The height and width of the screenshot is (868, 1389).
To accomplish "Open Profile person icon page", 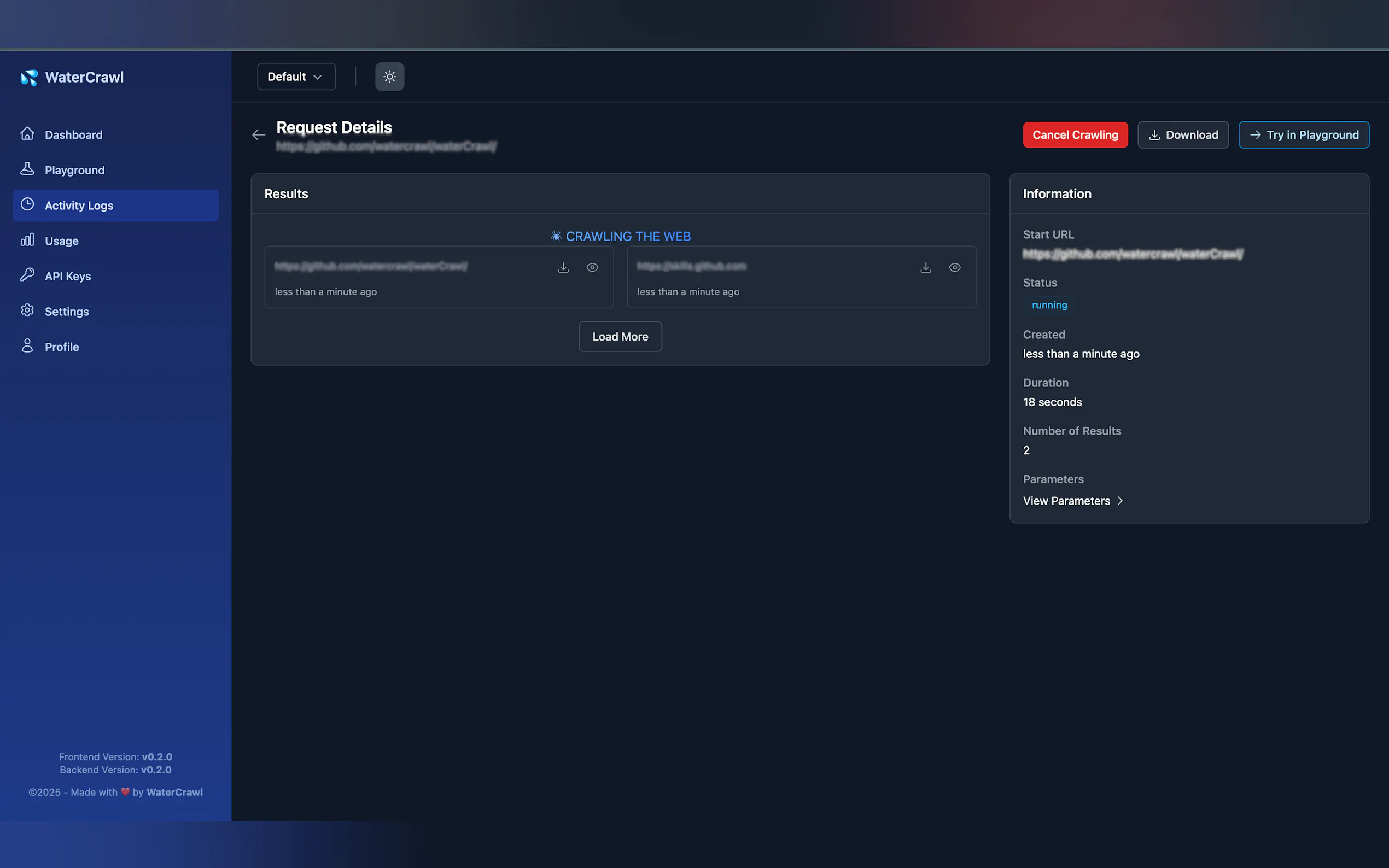I will tap(27, 346).
